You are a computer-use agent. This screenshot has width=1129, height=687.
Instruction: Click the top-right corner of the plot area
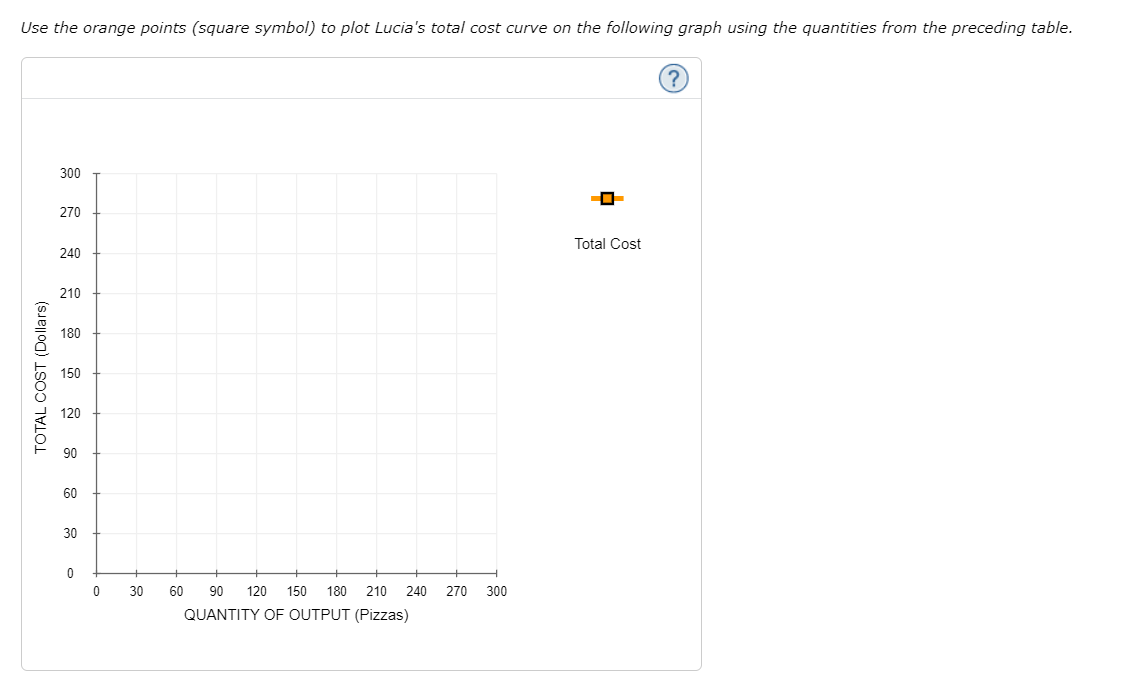497,173
